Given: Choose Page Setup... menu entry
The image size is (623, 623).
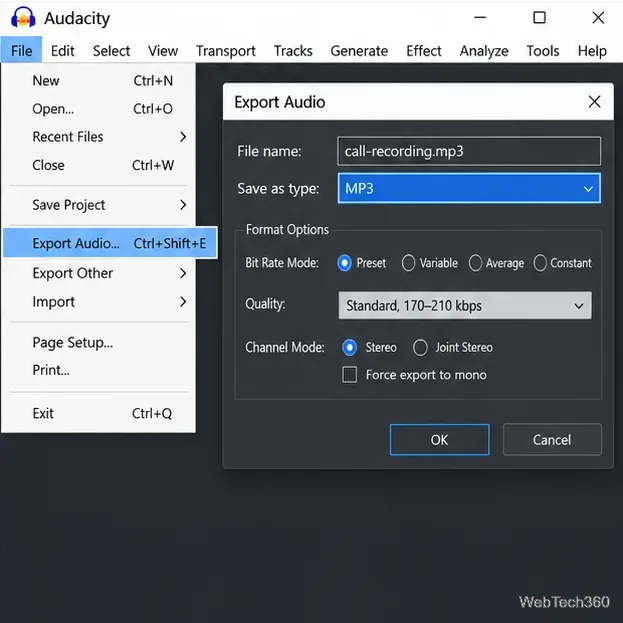Looking at the screenshot, I should coord(99,342).
